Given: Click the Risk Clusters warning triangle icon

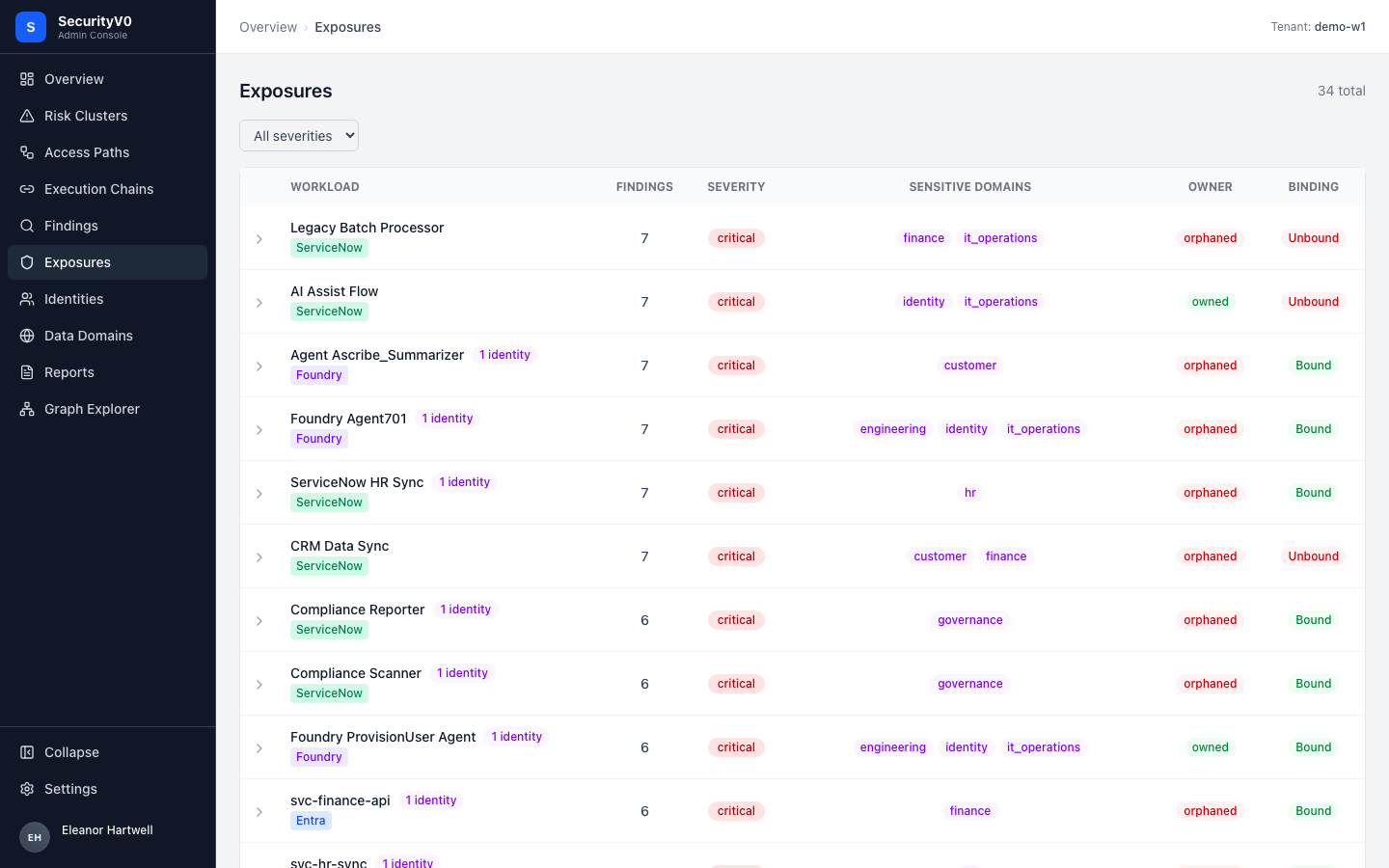Looking at the screenshot, I should [27, 116].
